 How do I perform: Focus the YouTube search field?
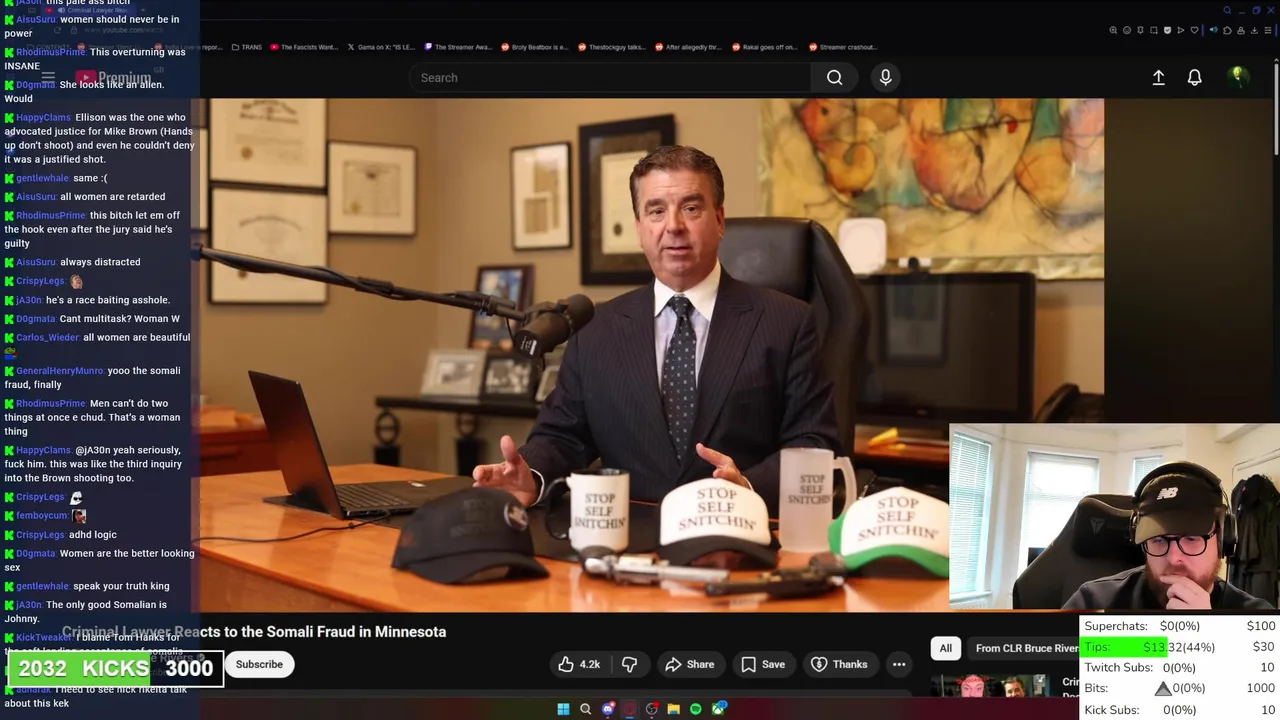tap(610, 77)
